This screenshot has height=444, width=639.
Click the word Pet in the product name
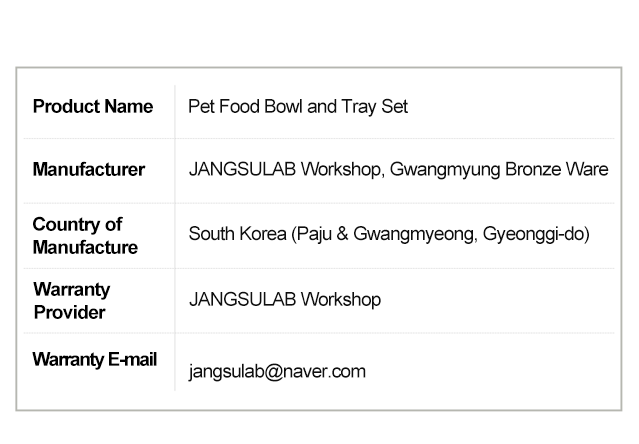[x=202, y=107]
